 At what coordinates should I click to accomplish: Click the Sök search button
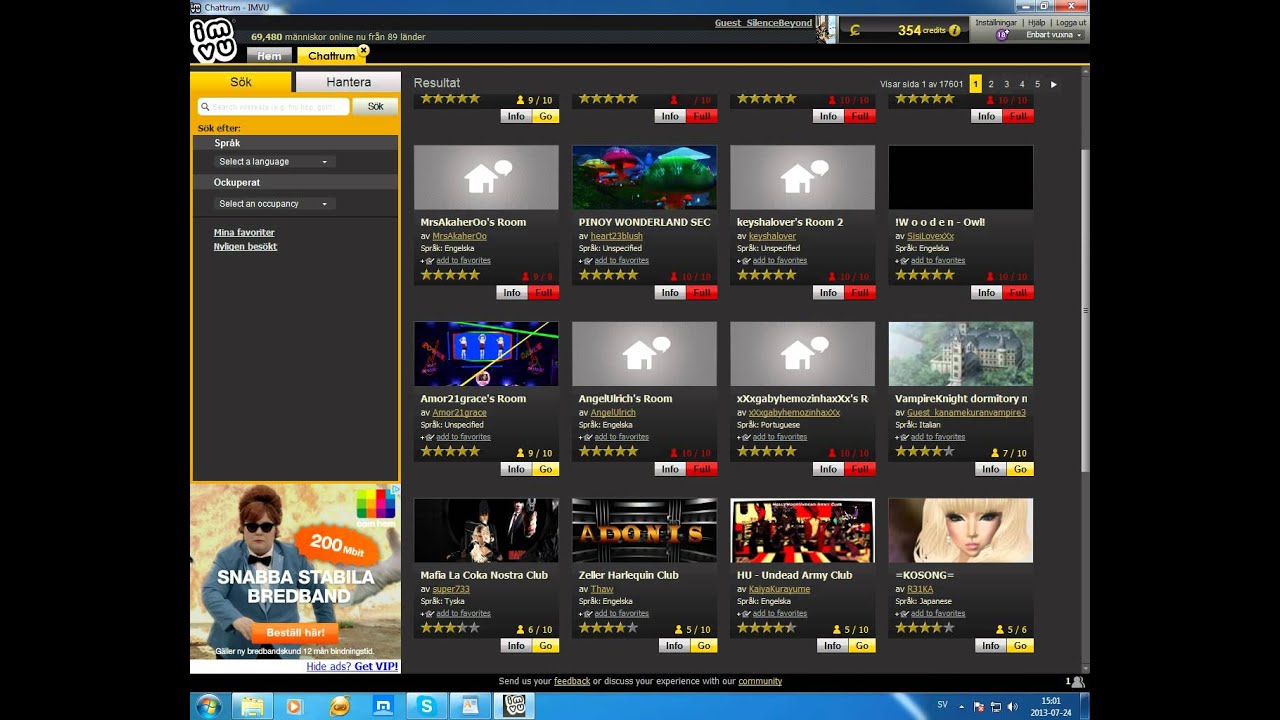[375, 106]
